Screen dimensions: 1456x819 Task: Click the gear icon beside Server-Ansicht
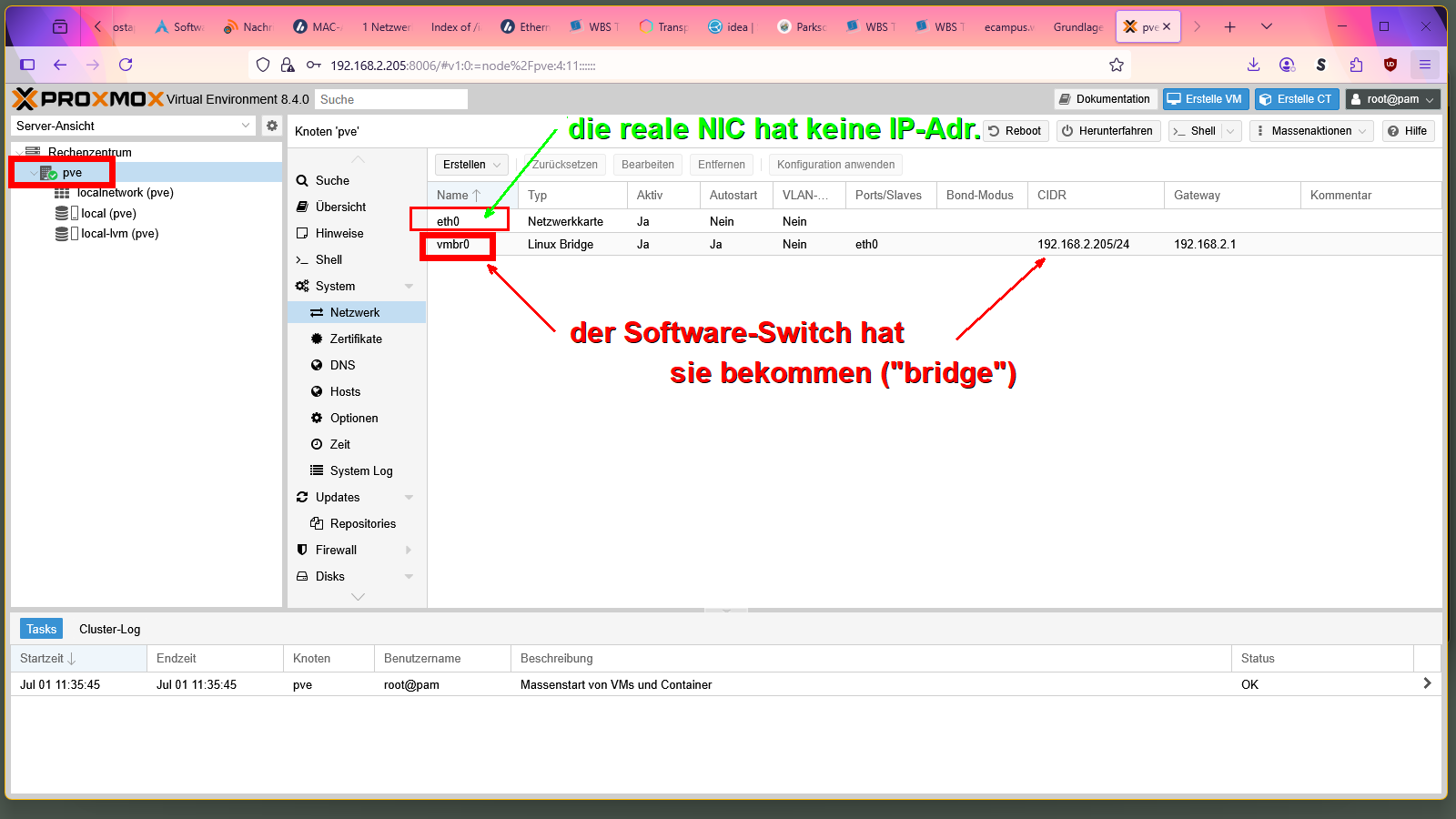pos(271,126)
